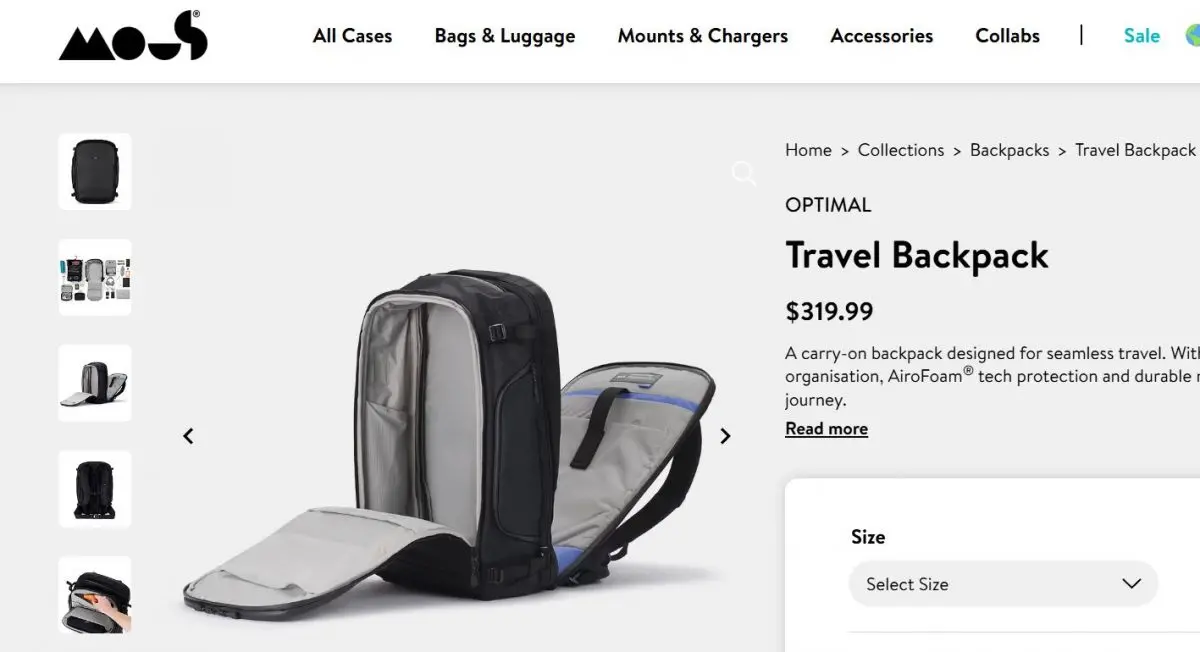Show the next product image arrow
The height and width of the screenshot is (652, 1200).
tap(726, 436)
